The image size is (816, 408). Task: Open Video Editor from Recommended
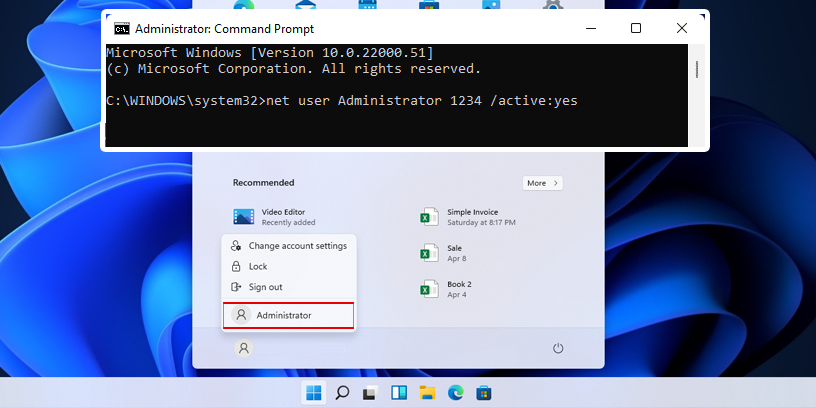click(x=276, y=217)
